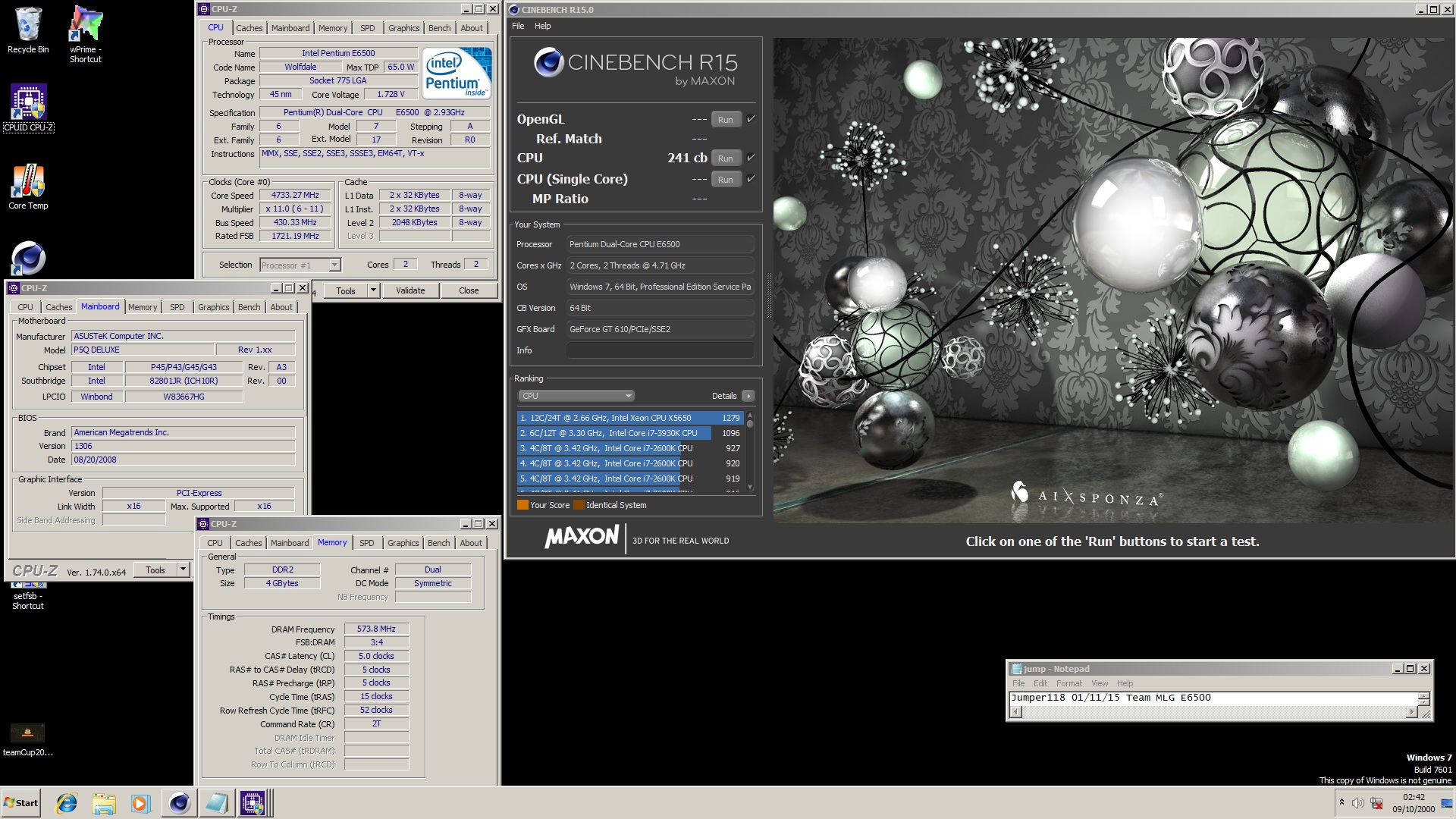This screenshot has height=819, width=1456.
Task: Open About tab in Memory CPU-Z window
Action: click(471, 543)
